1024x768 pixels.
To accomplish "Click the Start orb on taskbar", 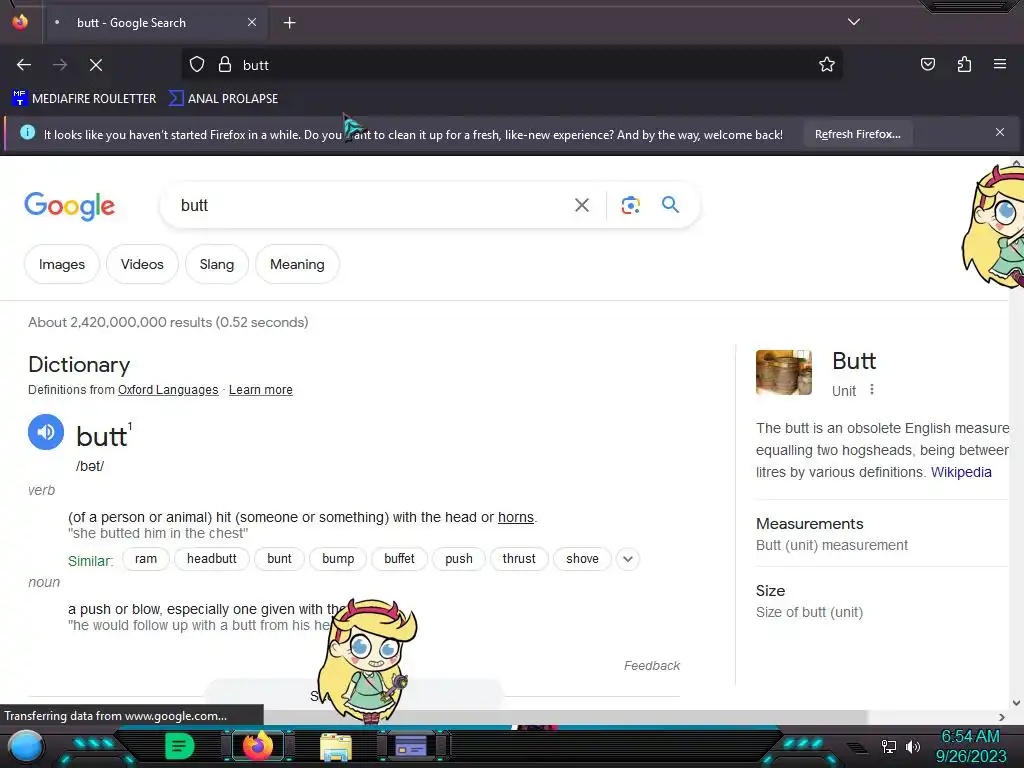I will pyautogui.click(x=26, y=748).
